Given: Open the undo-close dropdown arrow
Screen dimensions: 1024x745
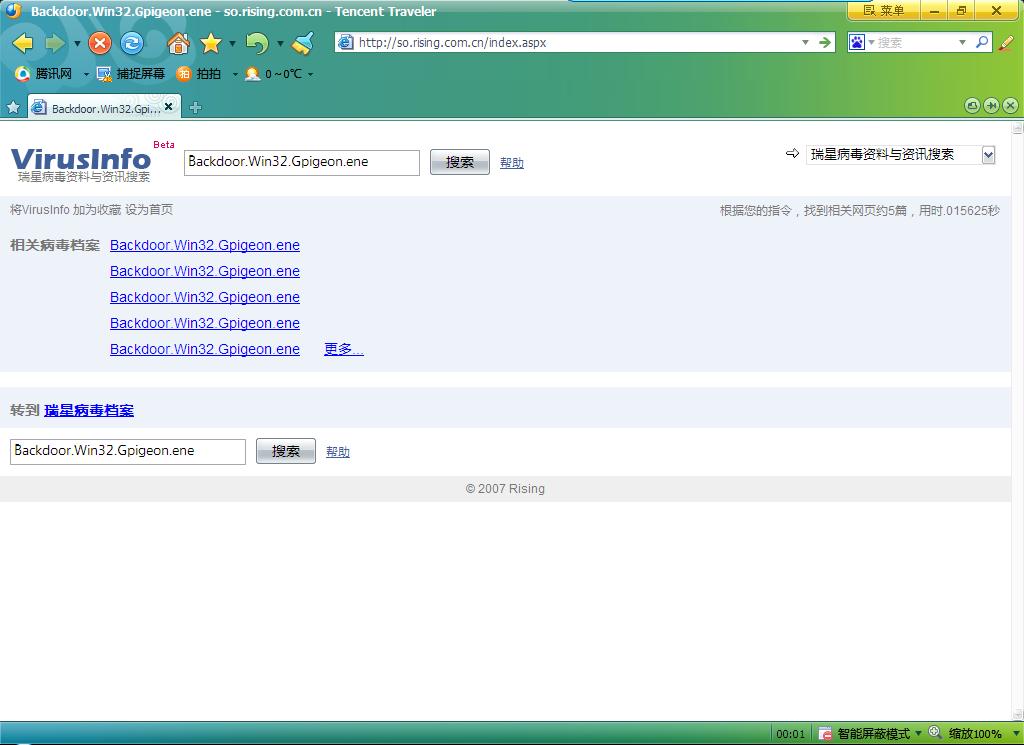Looking at the screenshot, I should click(280, 44).
